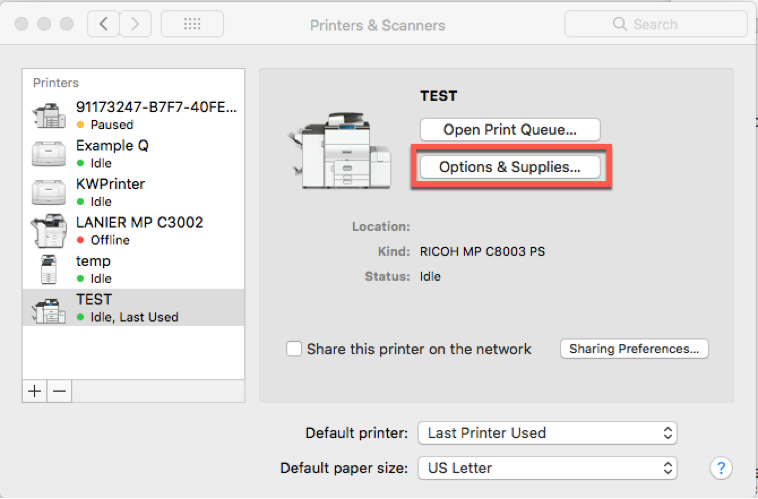Open Sharing Preferences
This screenshot has width=758, height=499.
tap(634, 349)
